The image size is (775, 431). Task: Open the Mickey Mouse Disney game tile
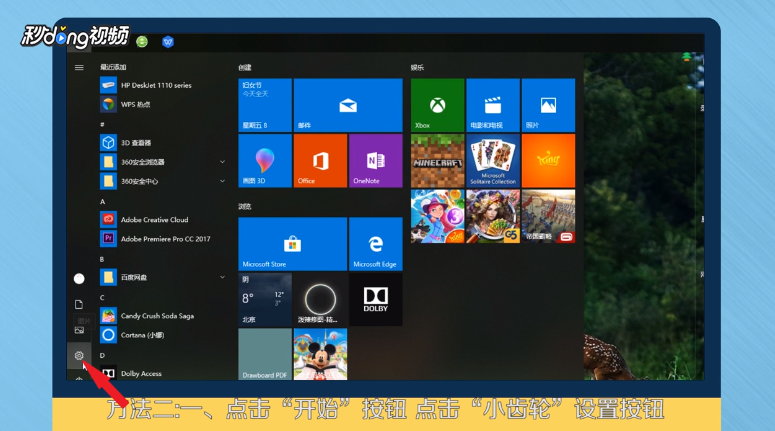click(320, 354)
